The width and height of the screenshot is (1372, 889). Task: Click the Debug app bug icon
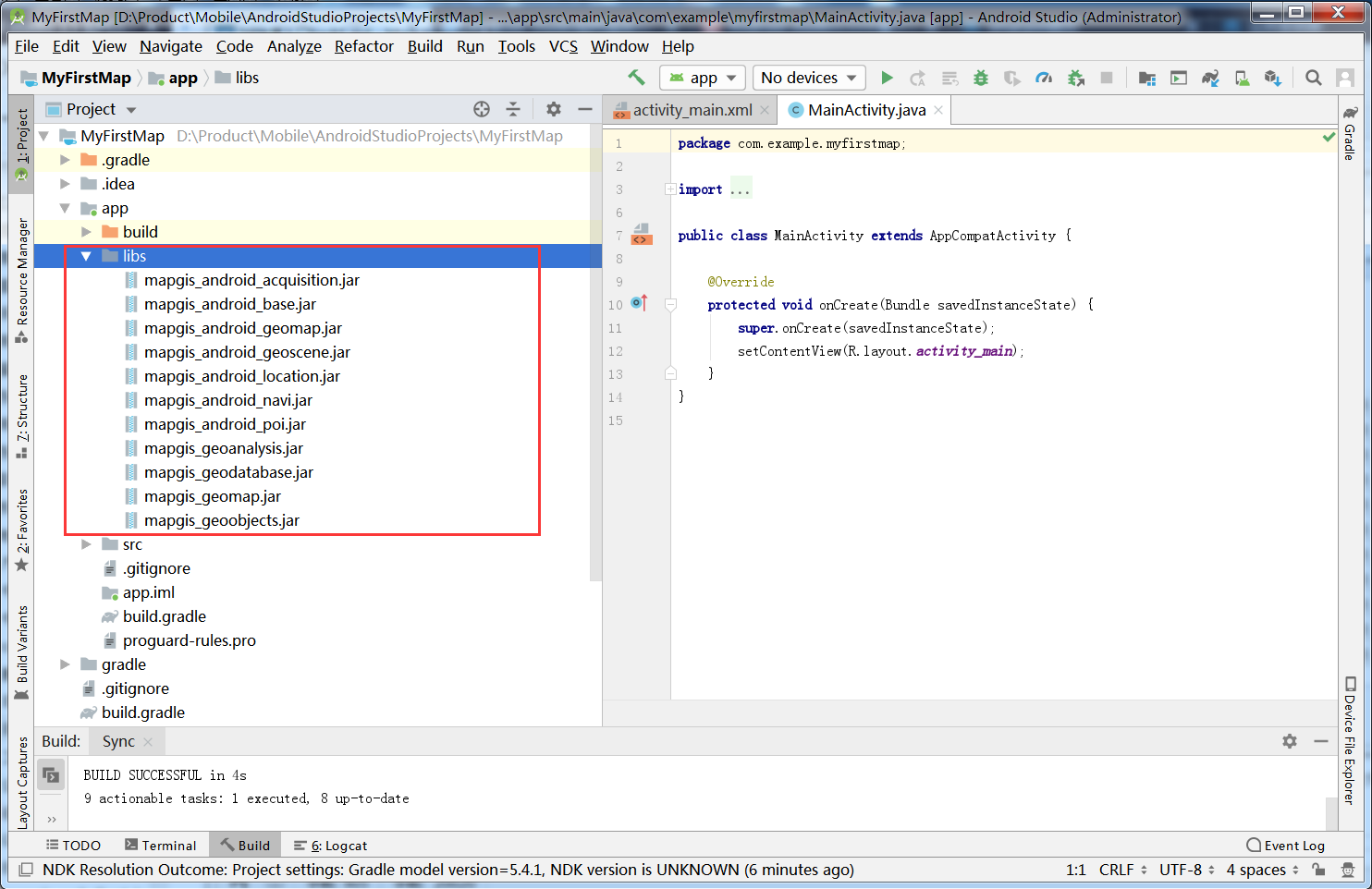tap(981, 78)
